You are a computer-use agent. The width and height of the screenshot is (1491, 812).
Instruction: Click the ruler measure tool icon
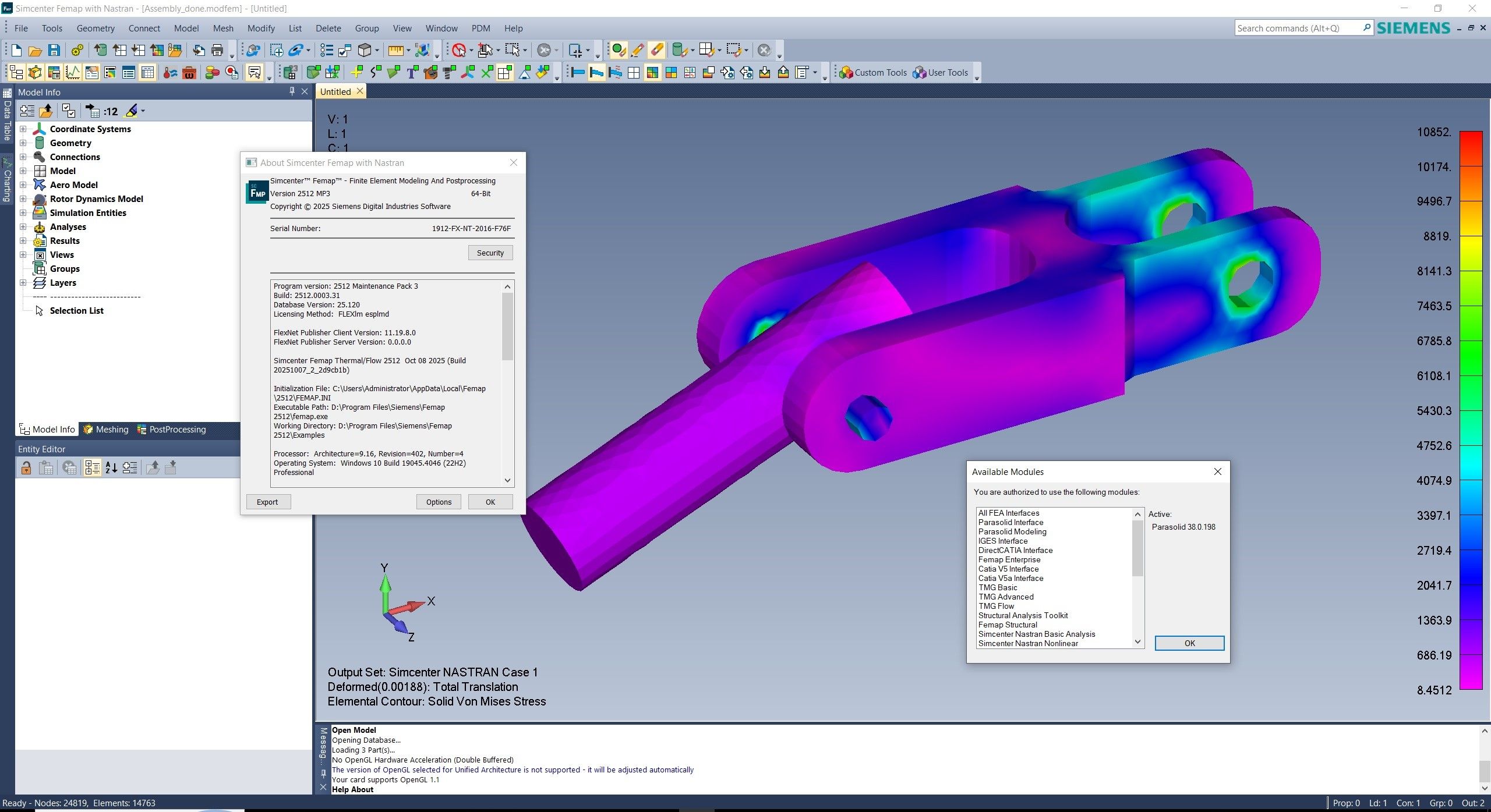coord(395,50)
